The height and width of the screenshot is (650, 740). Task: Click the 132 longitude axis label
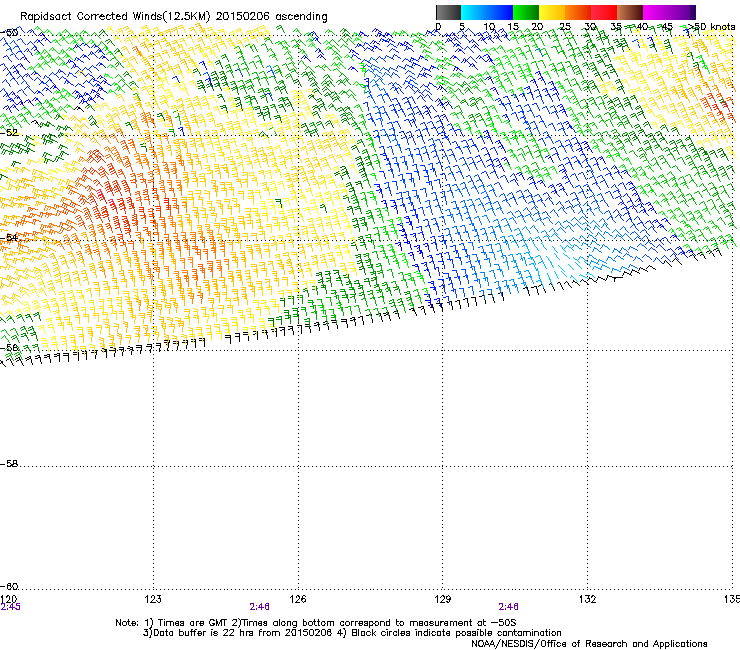(588, 599)
